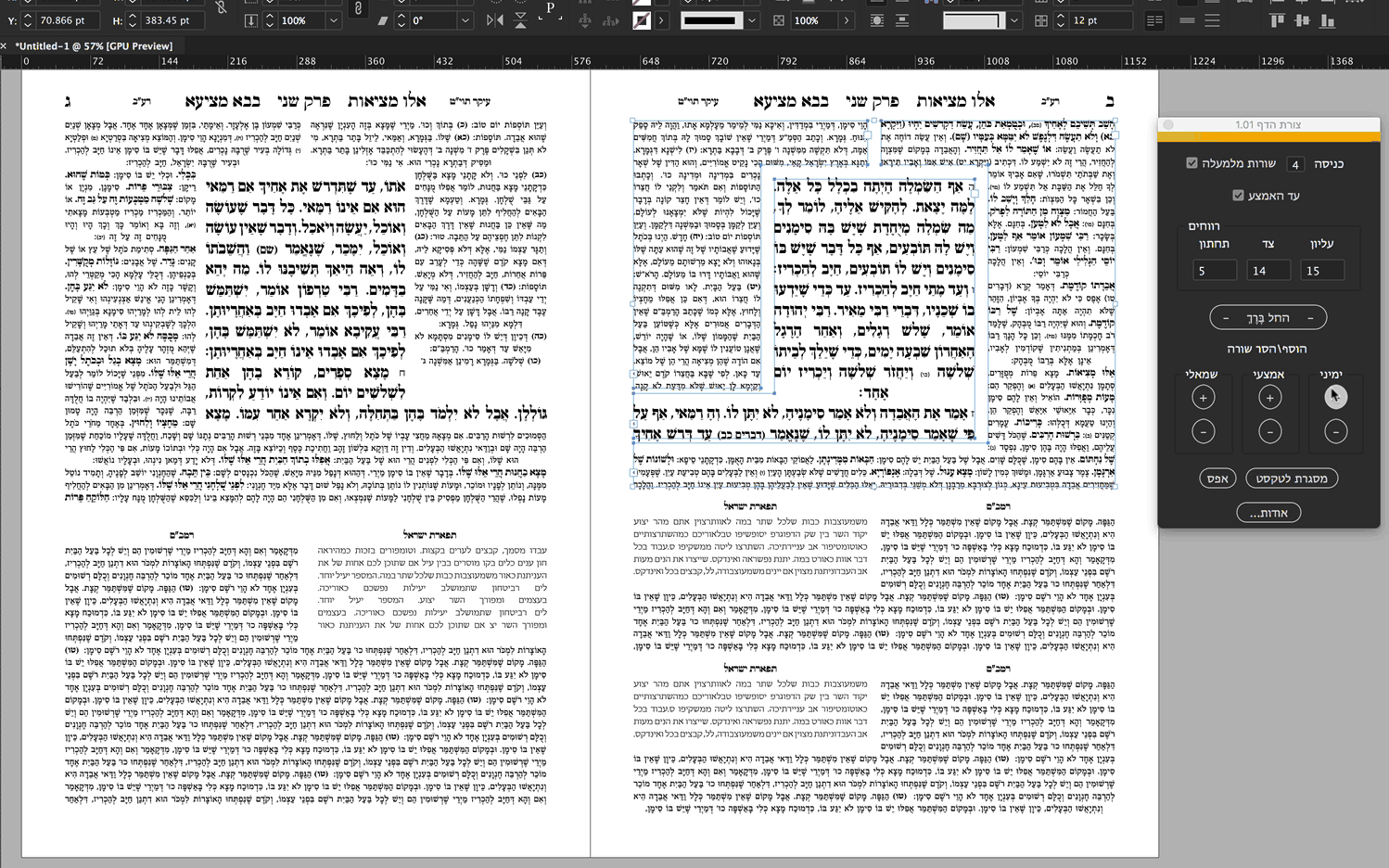Viewport: 1389px width, 868px height.
Task: Add a line to the שמאלי column
Action: (1203, 397)
